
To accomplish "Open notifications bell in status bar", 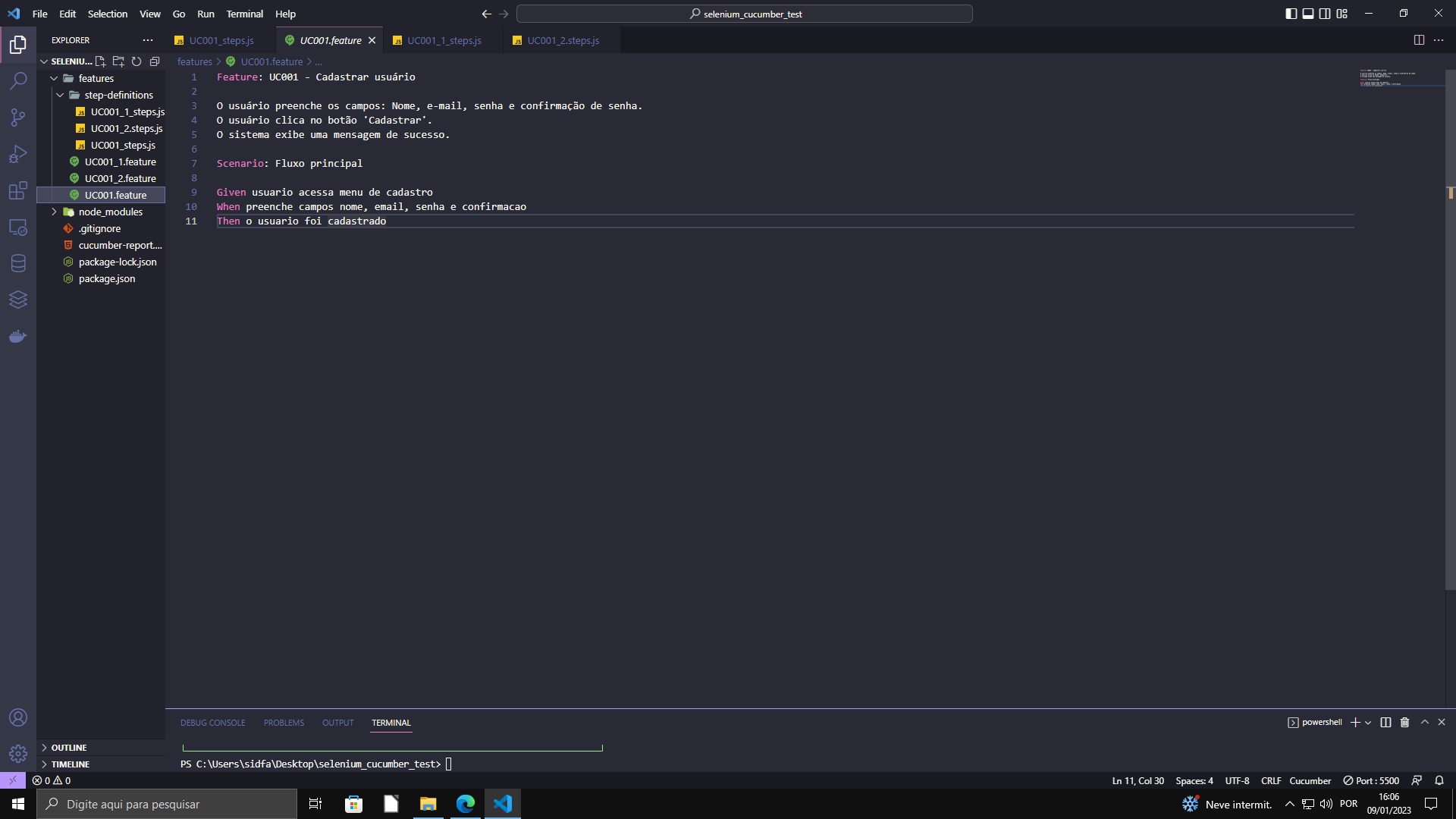I will tap(1439, 780).
